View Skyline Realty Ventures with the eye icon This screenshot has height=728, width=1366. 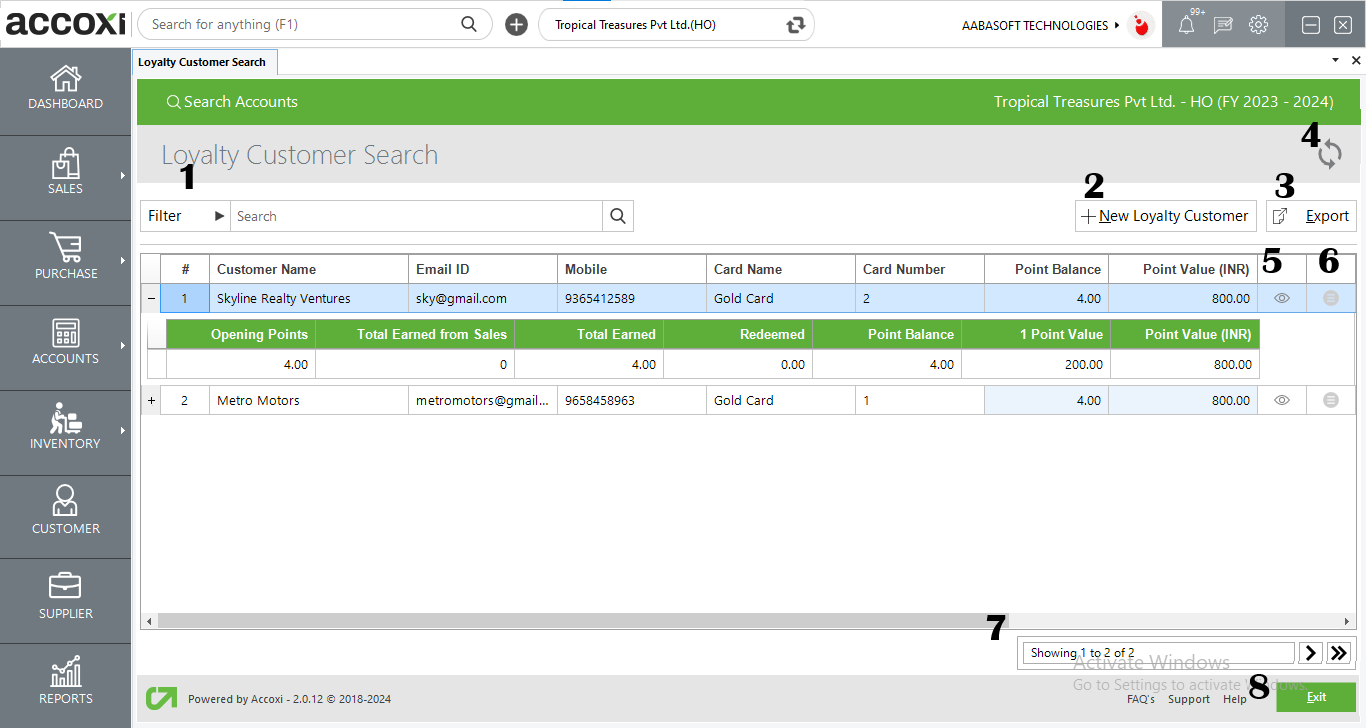click(x=1281, y=298)
